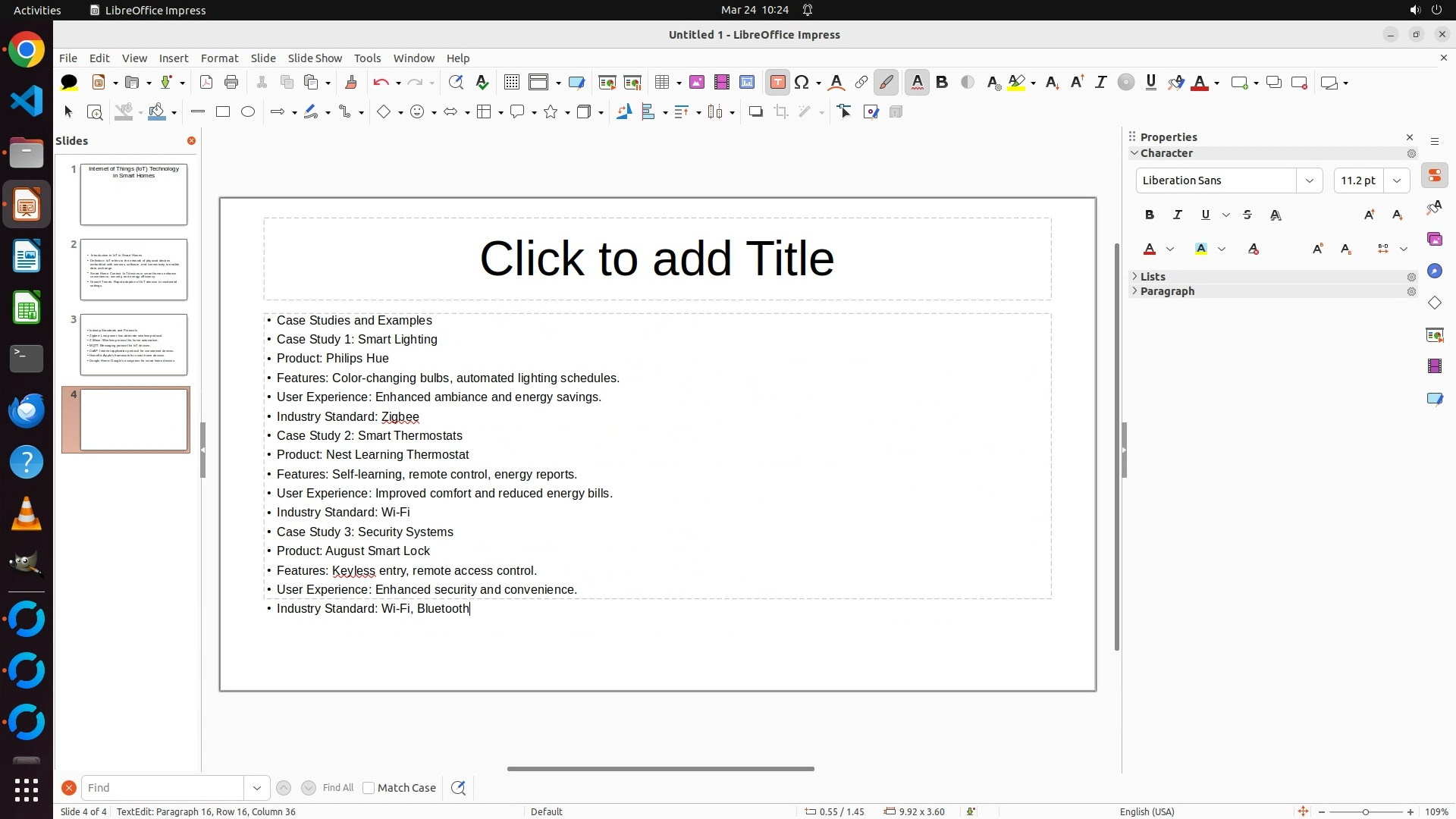The width and height of the screenshot is (1456, 819).
Task: Toggle Italic in Character panel
Action: (x=1177, y=215)
